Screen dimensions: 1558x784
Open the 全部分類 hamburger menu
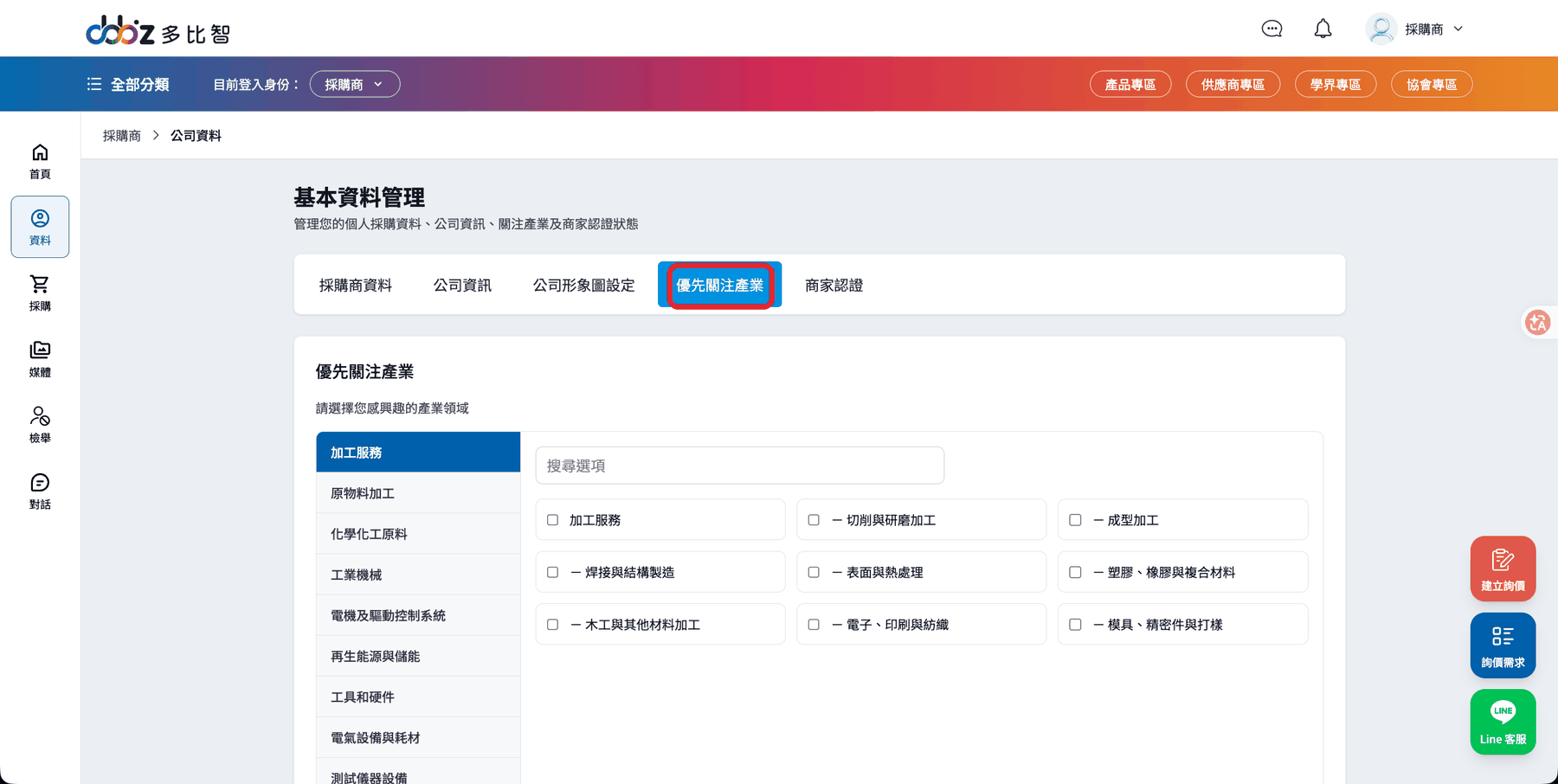pos(128,85)
